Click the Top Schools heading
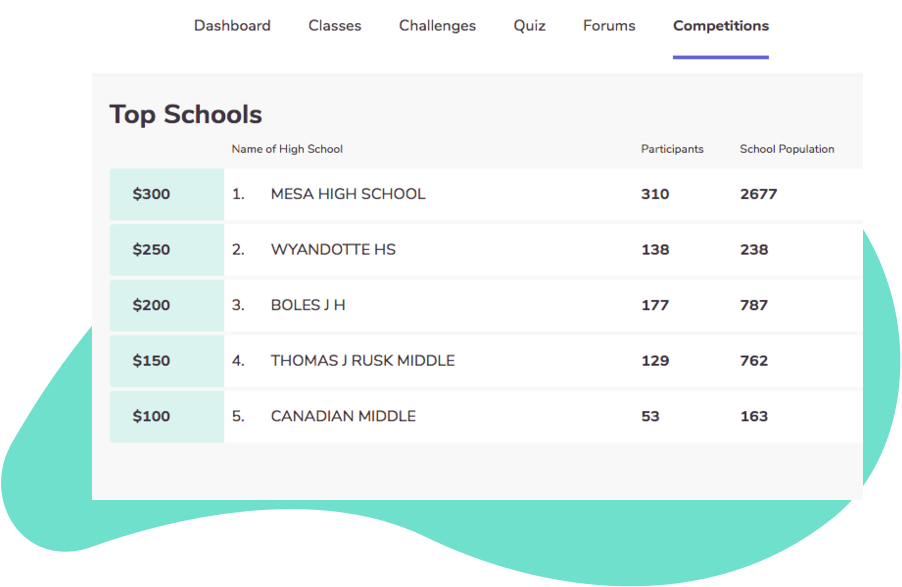902x587 pixels. click(186, 115)
